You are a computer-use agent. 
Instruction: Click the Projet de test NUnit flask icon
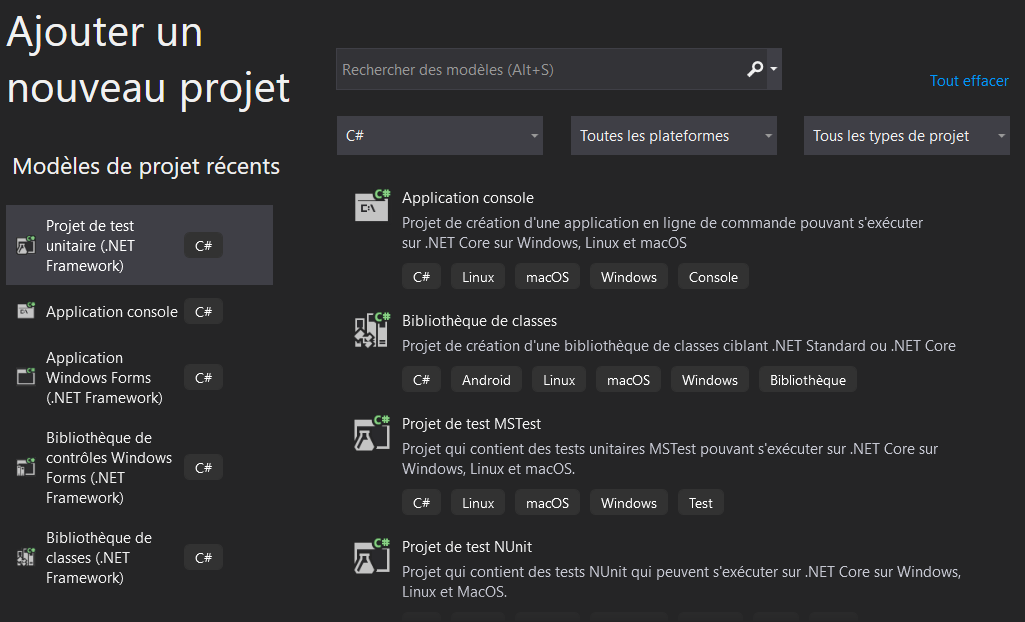pyautogui.click(x=373, y=555)
